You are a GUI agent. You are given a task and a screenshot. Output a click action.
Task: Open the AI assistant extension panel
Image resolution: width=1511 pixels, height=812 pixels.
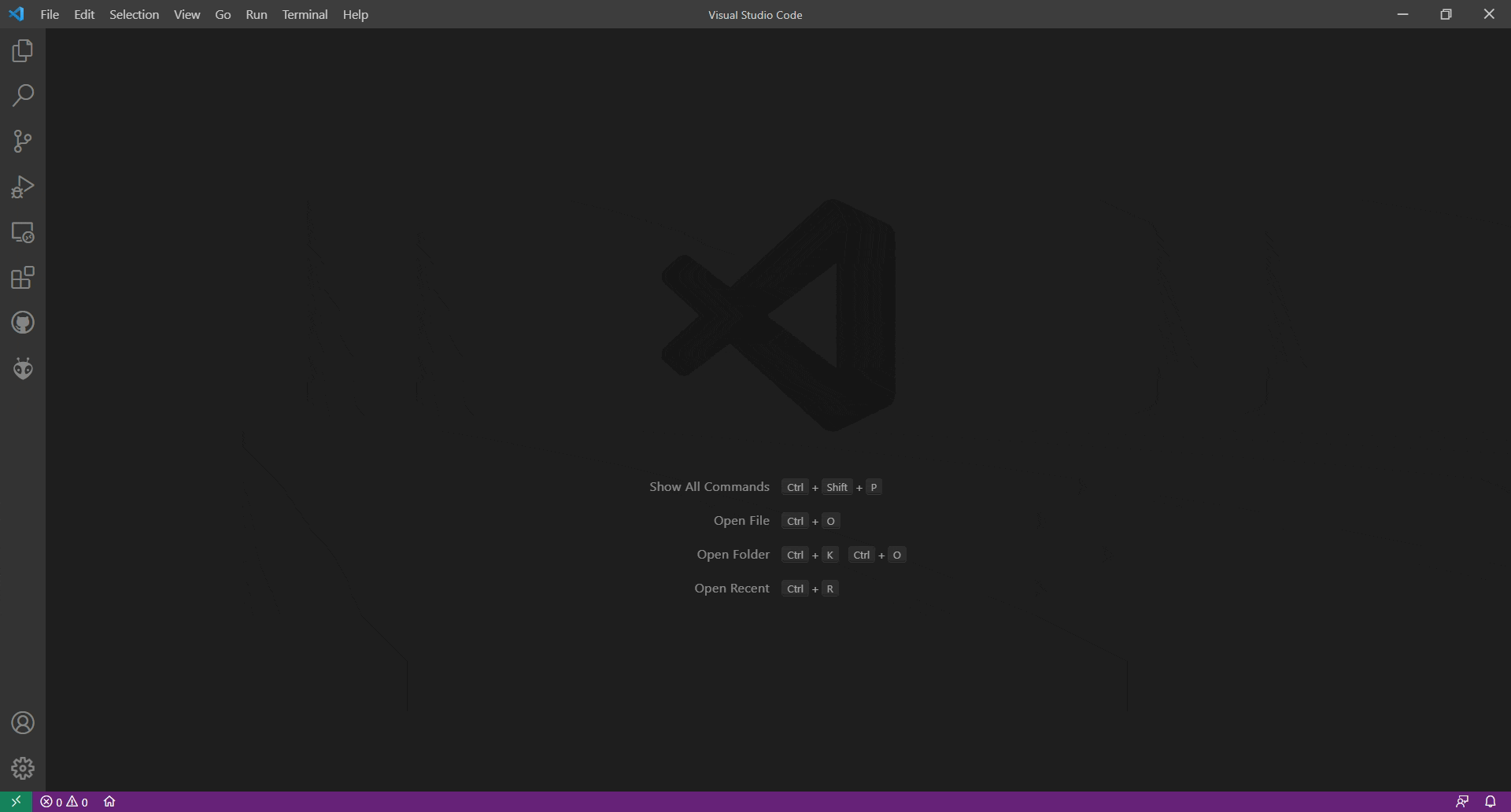(x=23, y=367)
